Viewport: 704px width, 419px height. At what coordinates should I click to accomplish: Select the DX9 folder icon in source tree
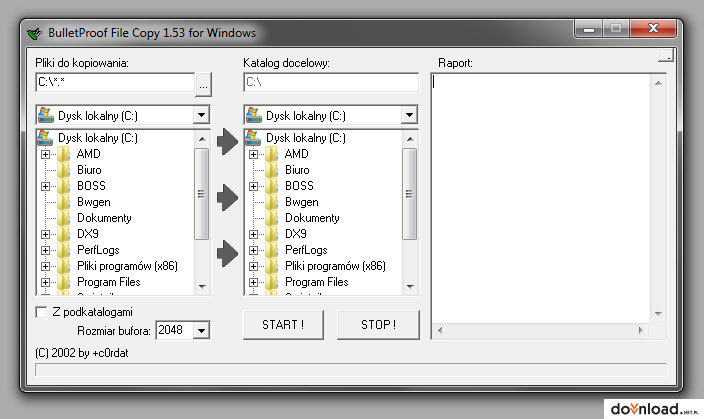63,234
